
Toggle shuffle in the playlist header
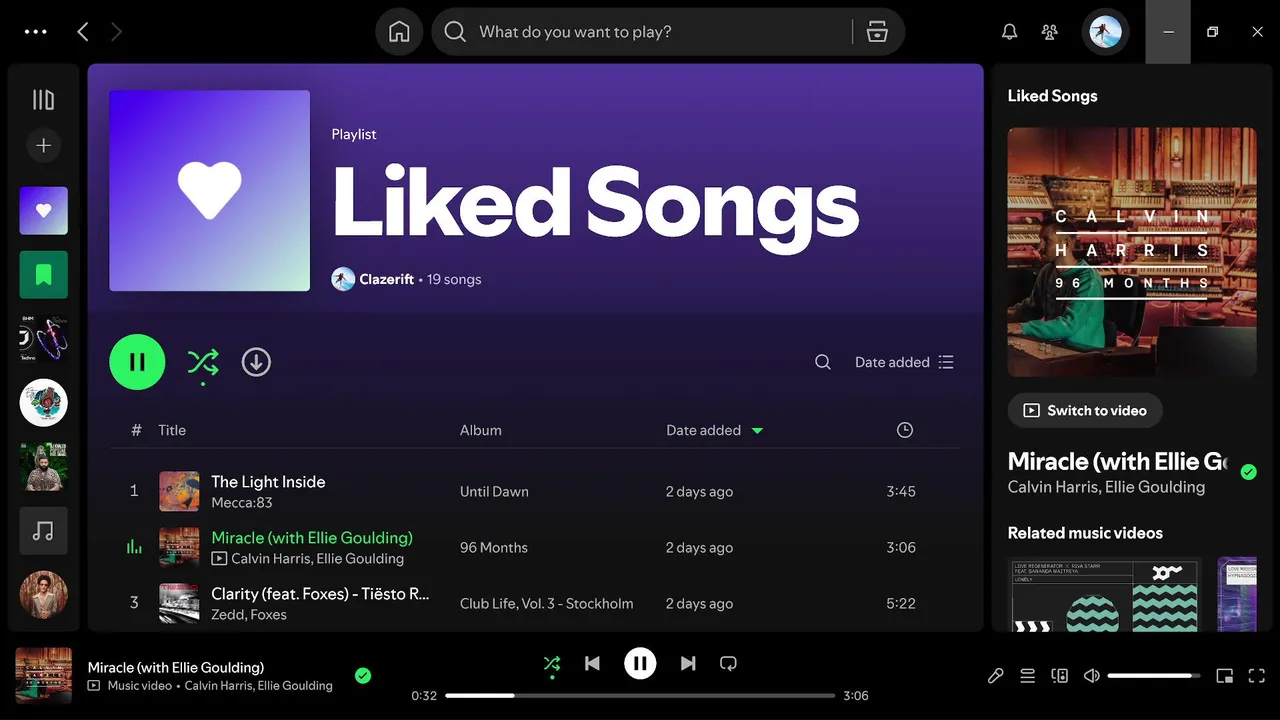203,362
